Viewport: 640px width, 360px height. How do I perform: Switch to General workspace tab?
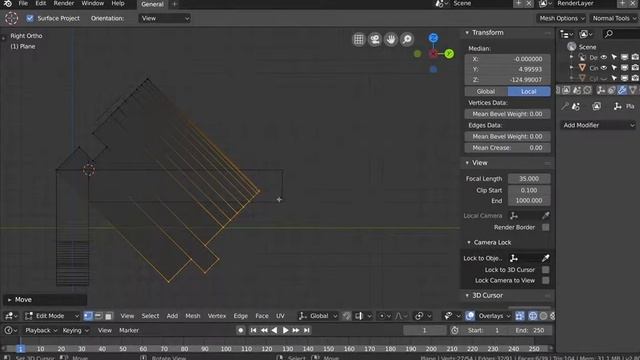point(152,4)
